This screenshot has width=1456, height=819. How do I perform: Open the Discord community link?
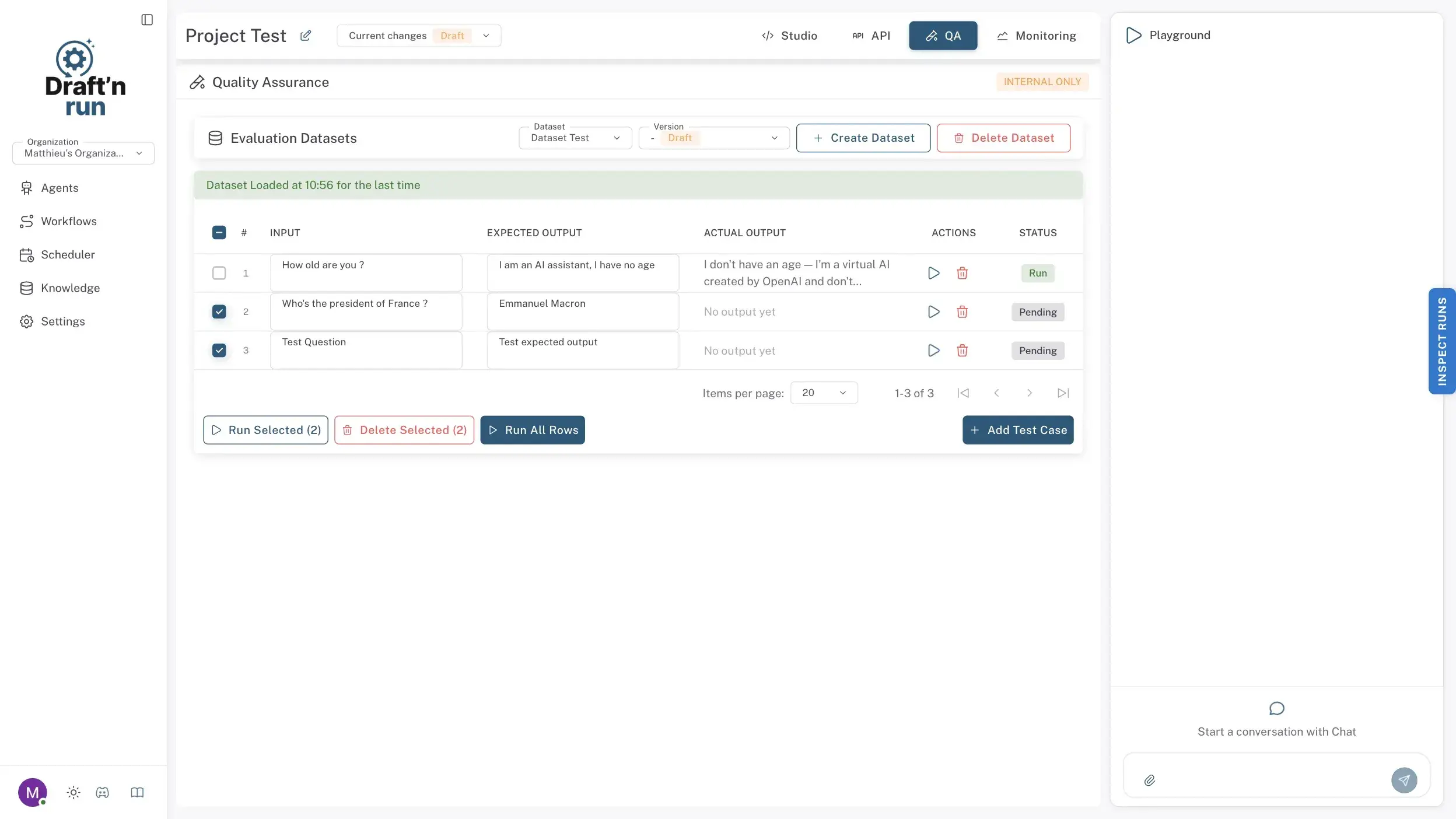click(x=103, y=792)
